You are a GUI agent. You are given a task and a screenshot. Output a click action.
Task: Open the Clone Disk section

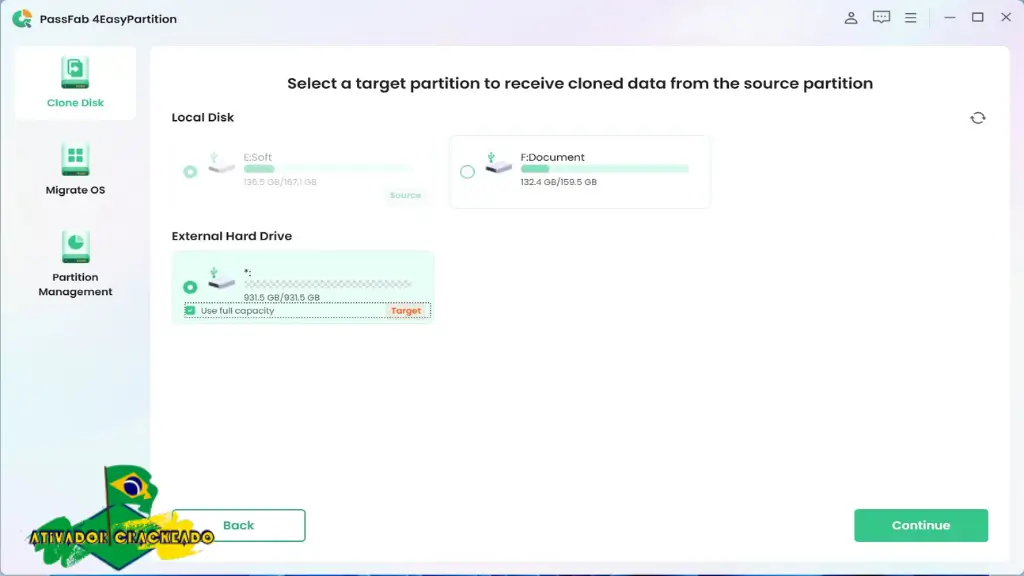pos(75,83)
